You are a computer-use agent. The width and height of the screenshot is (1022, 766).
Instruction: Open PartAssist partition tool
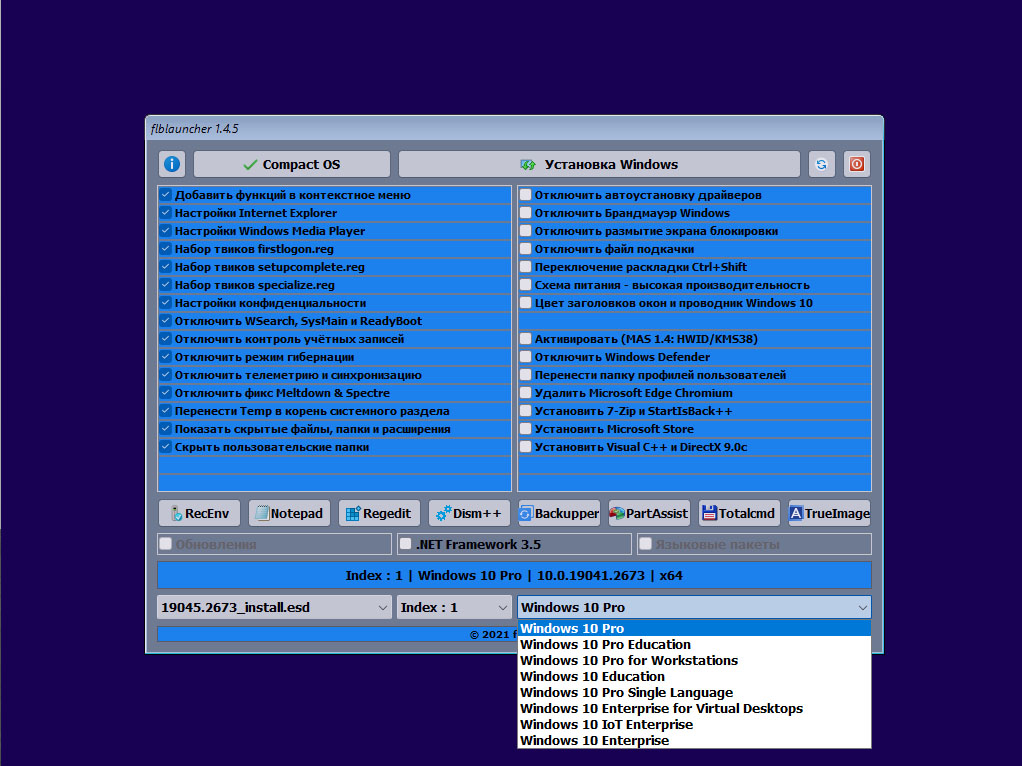(649, 513)
